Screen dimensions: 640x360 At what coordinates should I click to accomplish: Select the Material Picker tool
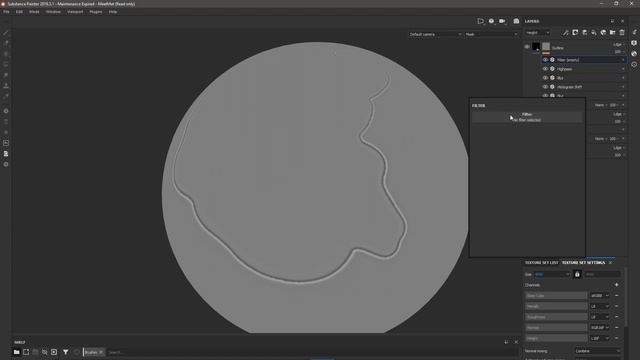click(6, 96)
